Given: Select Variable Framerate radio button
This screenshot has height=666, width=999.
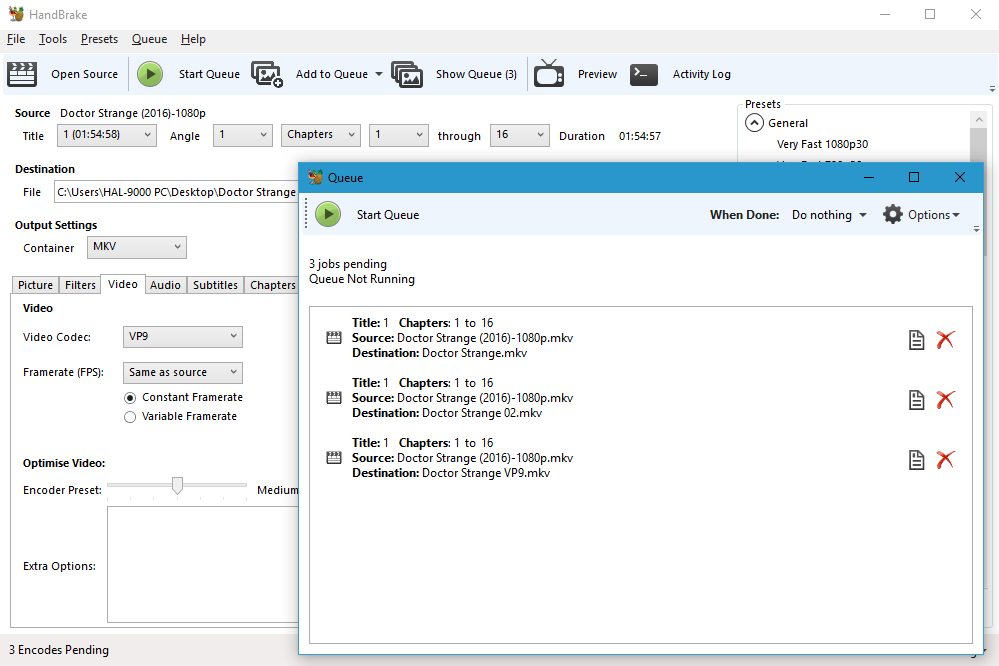Looking at the screenshot, I should (130, 416).
